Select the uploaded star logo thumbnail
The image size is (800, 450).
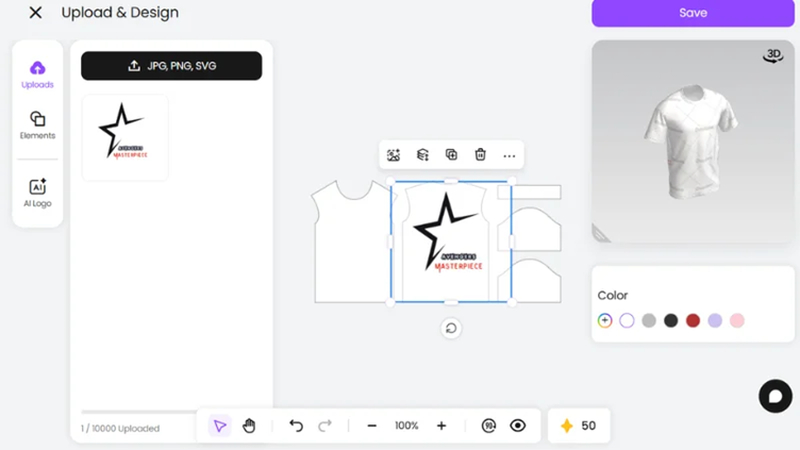coord(125,137)
